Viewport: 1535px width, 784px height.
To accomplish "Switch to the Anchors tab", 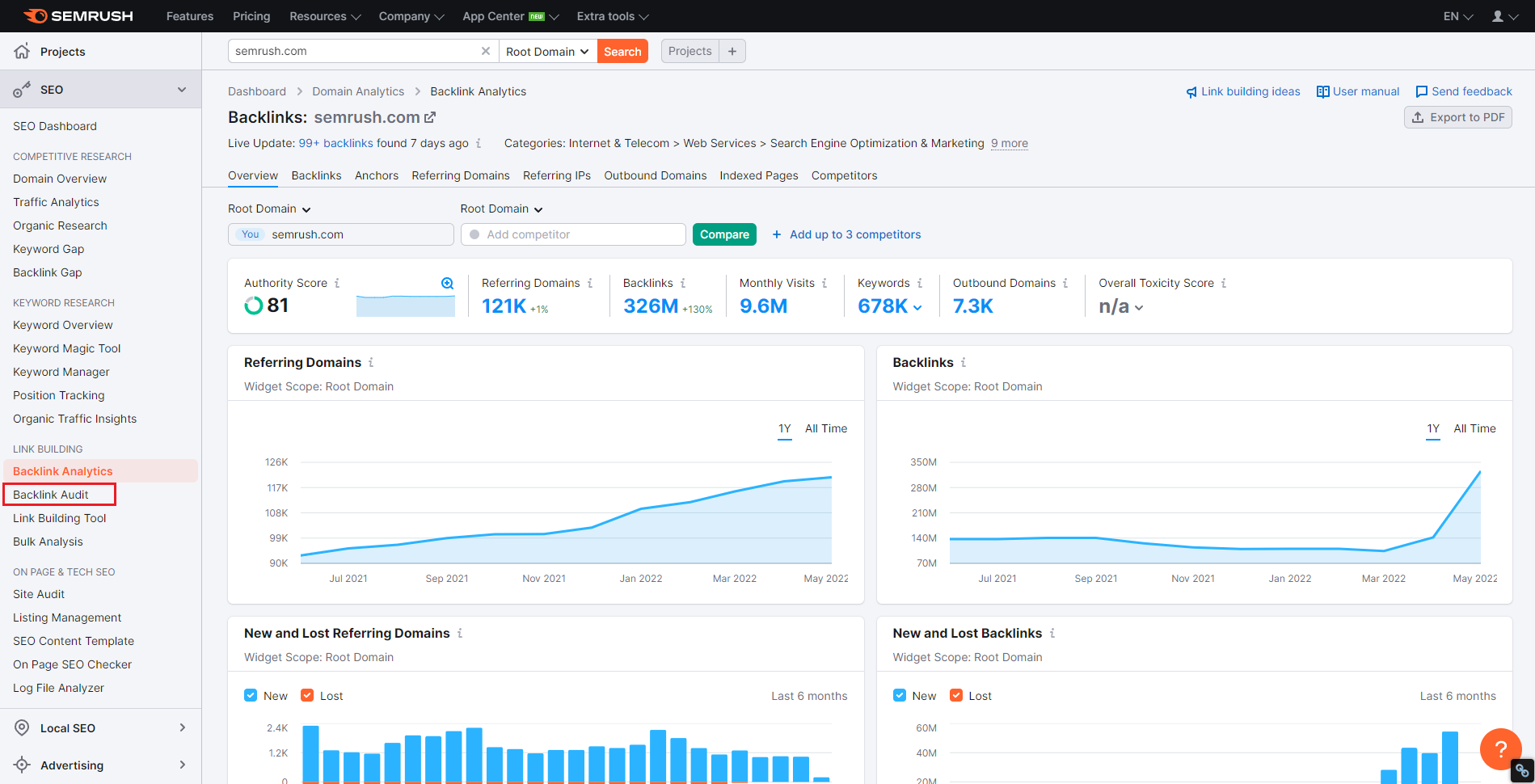I will pyautogui.click(x=377, y=175).
